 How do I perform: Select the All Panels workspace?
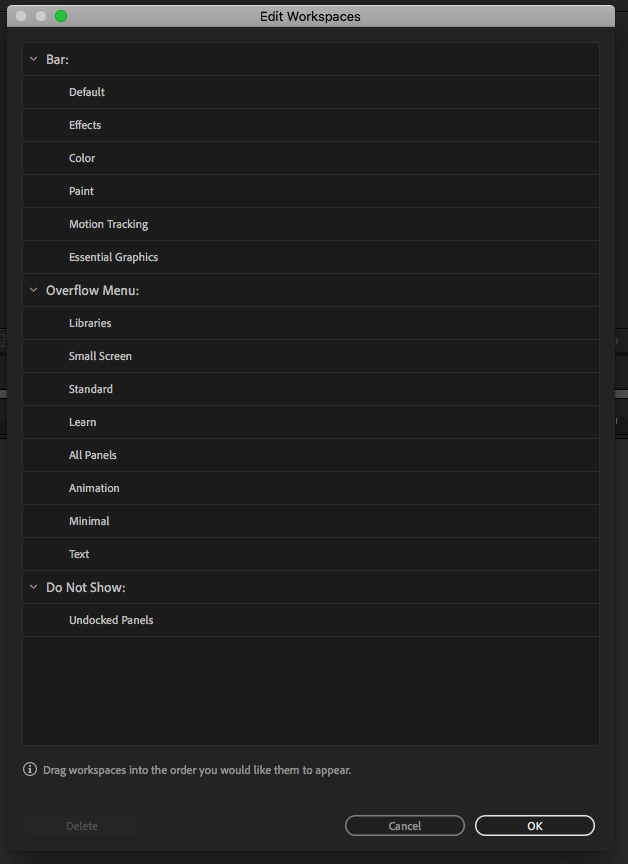[92, 454]
